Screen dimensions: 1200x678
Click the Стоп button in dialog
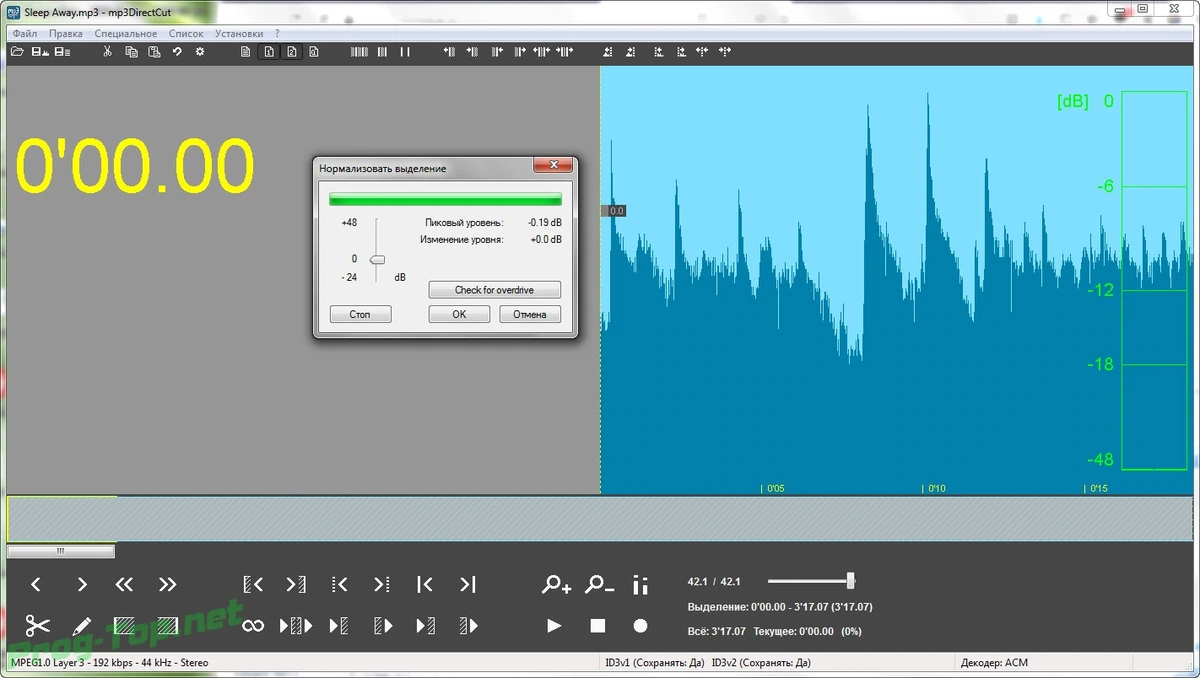point(360,314)
